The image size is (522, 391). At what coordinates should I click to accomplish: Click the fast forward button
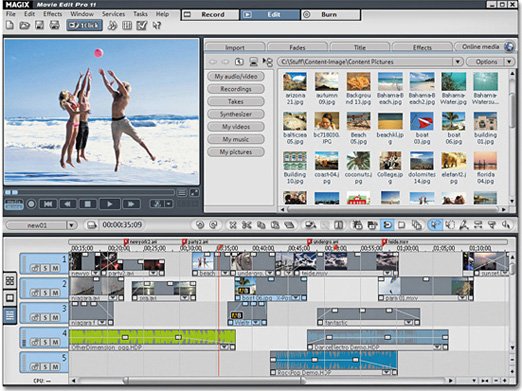pos(131,204)
